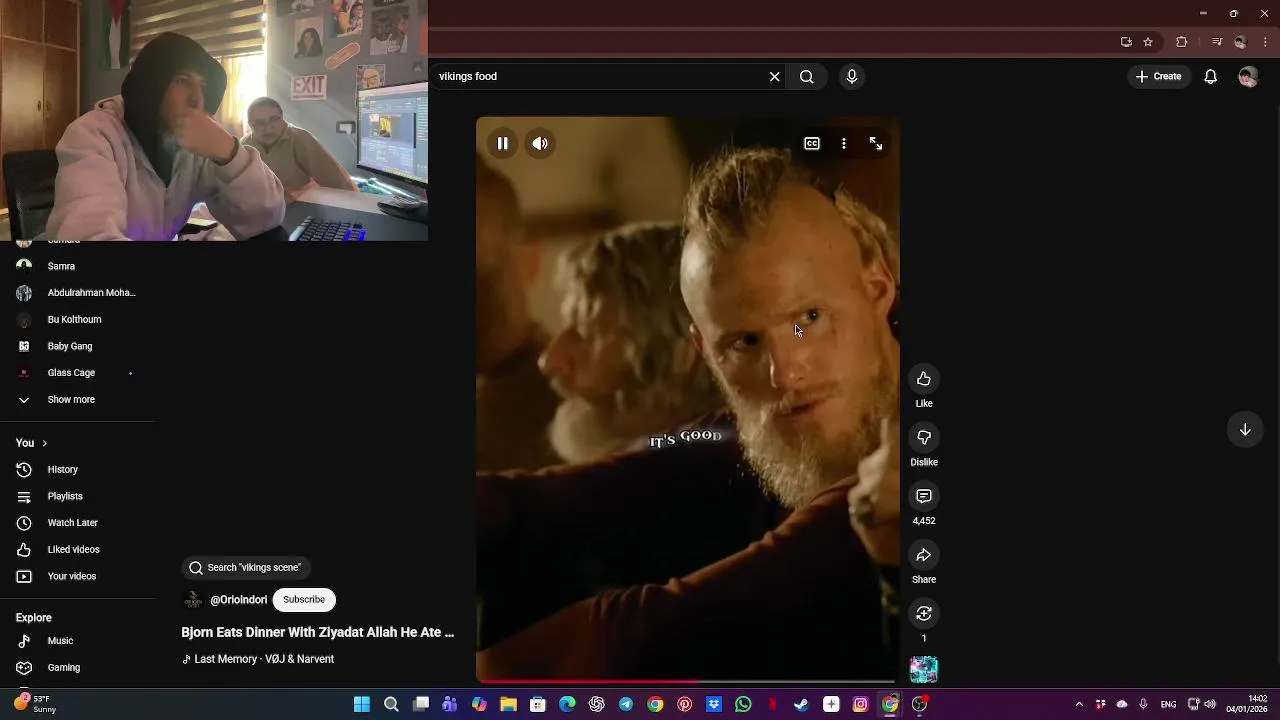1280x720 pixels.
Task: Click the Short title 'Bjorn Eats Dinner With...'
Action: click(x=317, y=633)
